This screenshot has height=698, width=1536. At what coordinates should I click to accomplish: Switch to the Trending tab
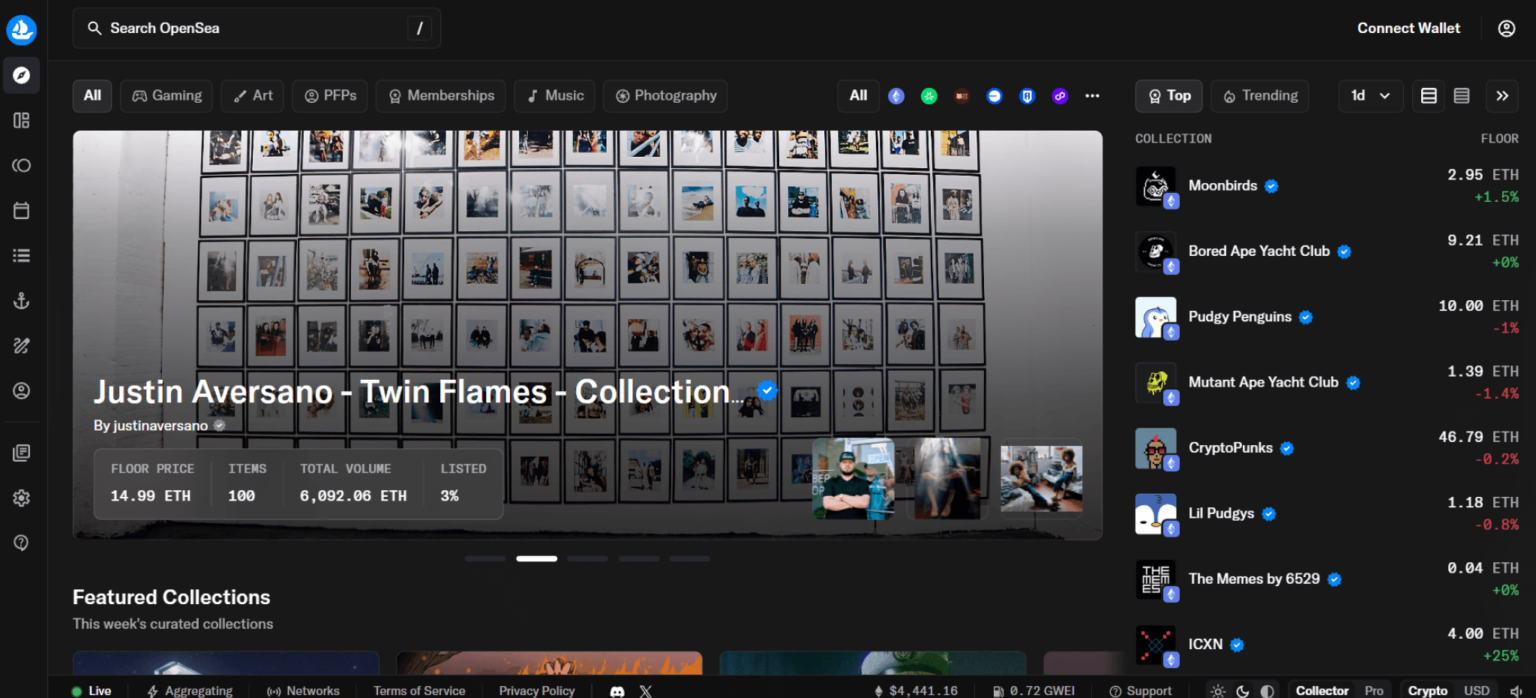1259,96
